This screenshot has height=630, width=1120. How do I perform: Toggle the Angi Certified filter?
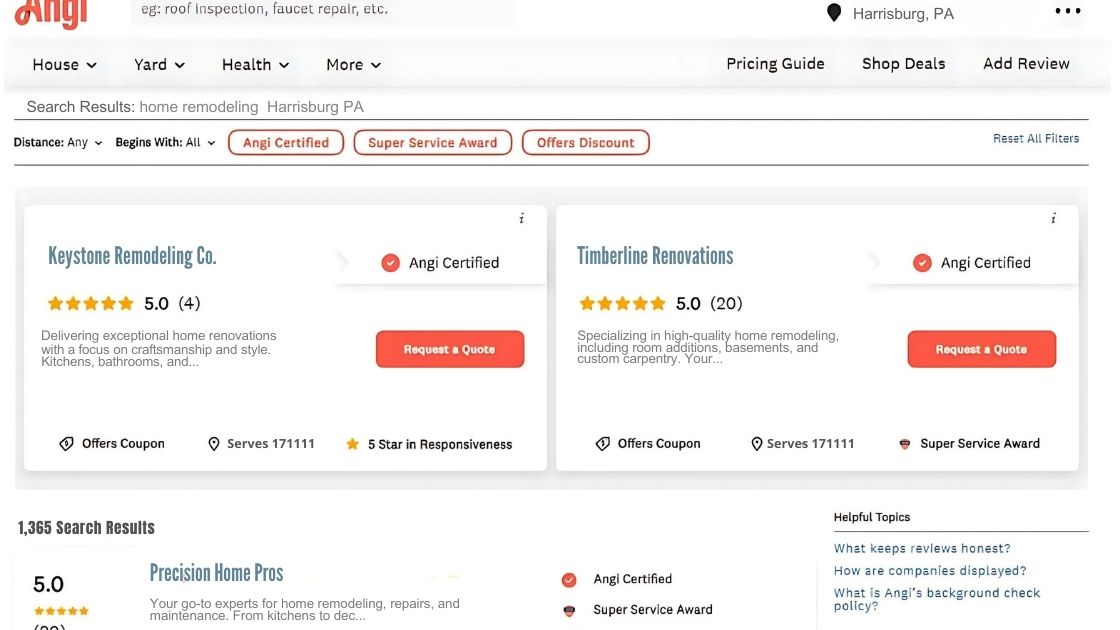coord(286,143)
